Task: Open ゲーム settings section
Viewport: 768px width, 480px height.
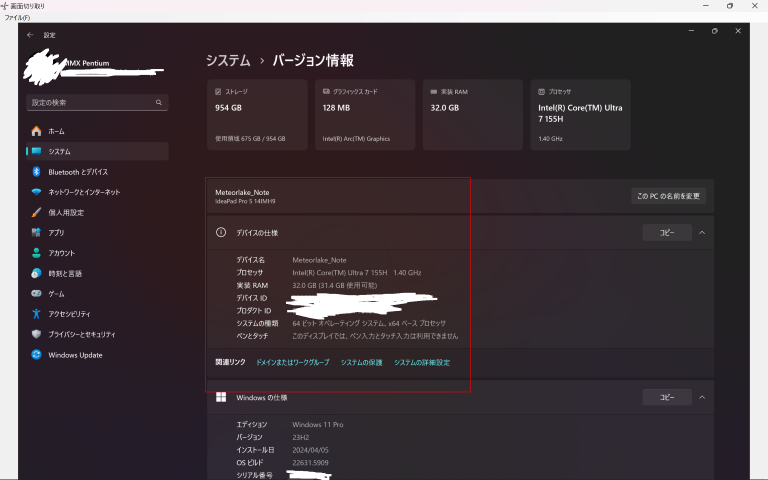Action: pyautogui.click(x=56, y=294)
